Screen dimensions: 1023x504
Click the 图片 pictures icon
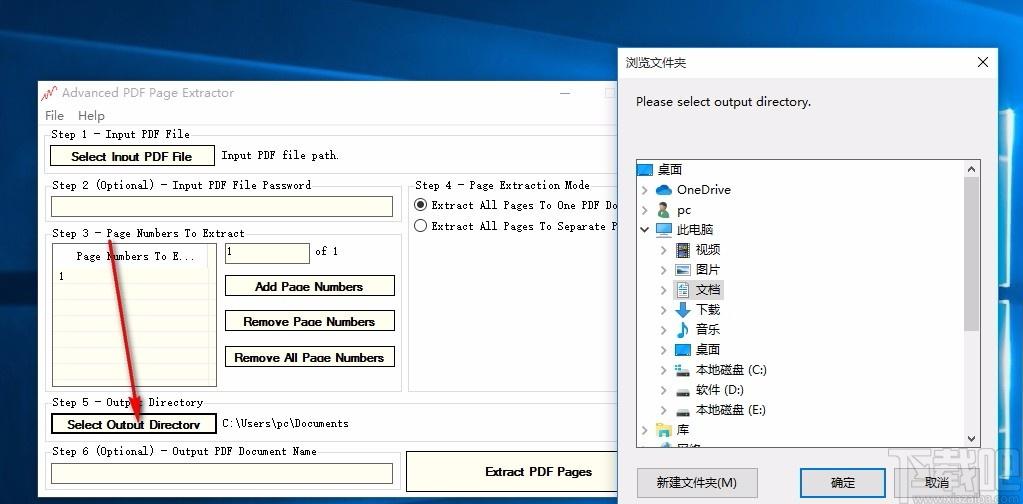682,270
